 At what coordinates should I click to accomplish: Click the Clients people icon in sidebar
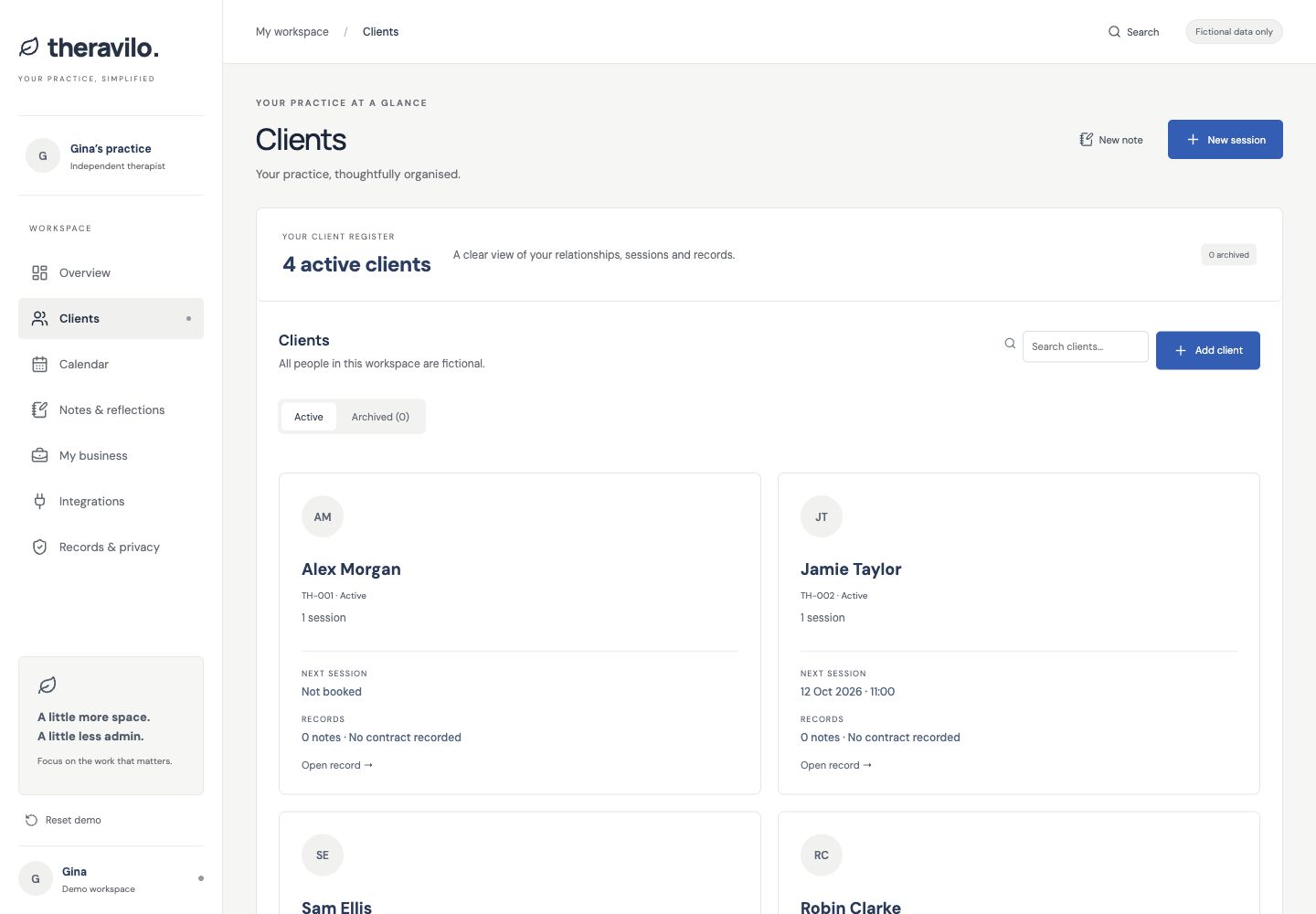coord(39,318)
